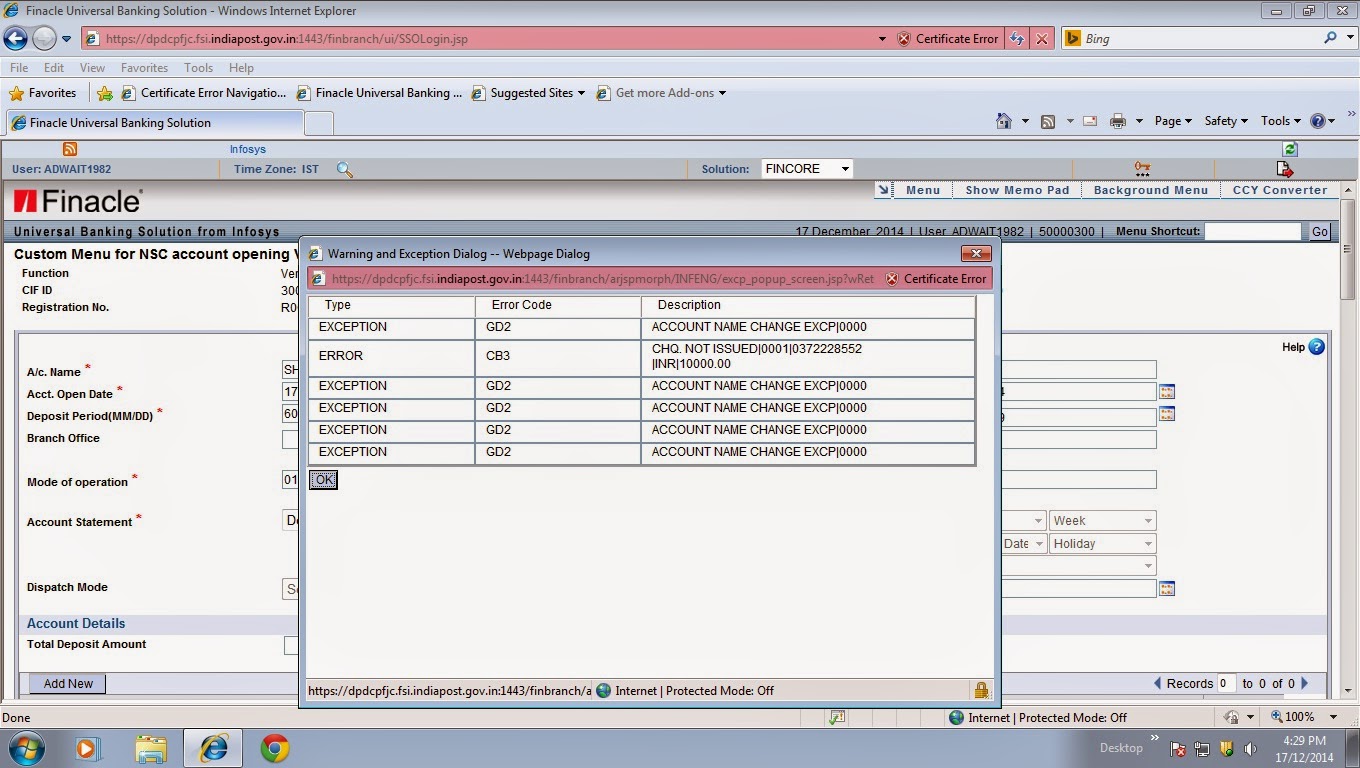Click the IE Forward navigation button
The height and width of the screenshot is (768, 1360).
point(44,39)
